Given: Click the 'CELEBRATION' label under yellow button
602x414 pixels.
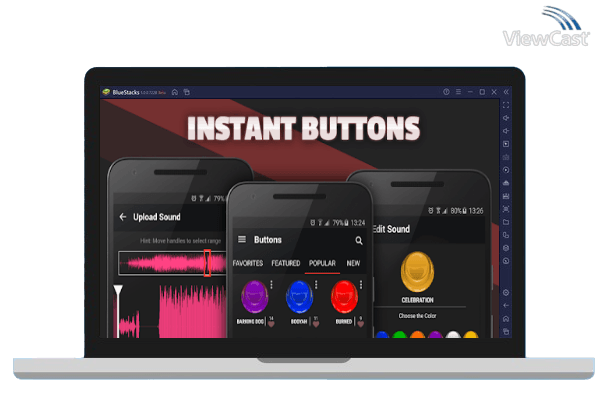Looking at the screenshot, I should [417, 300].
